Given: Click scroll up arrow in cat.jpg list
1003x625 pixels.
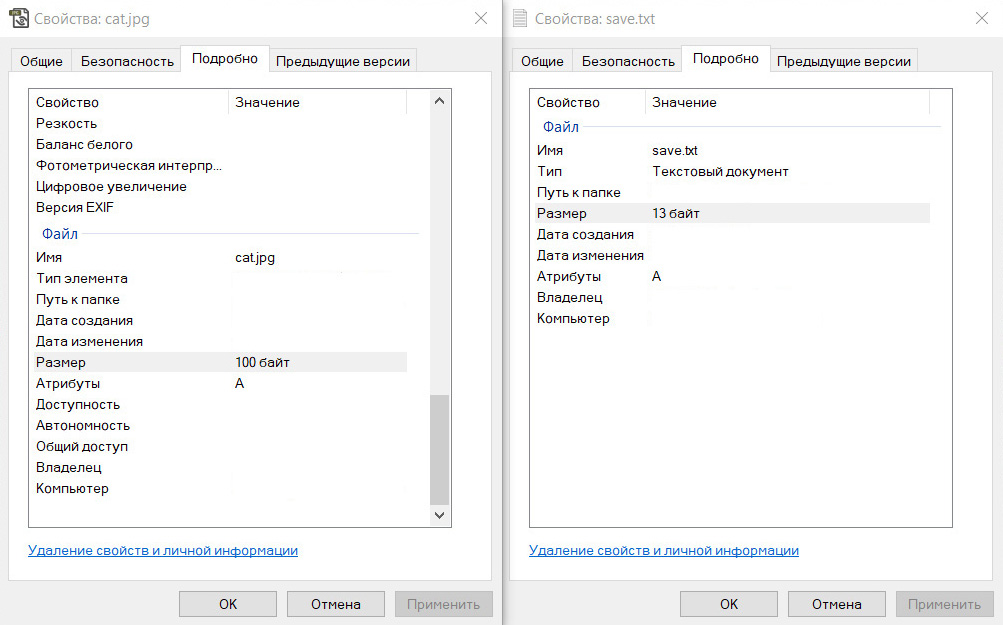Looking at the screenshot, I should pyautogui.click(x=439, y=101).
